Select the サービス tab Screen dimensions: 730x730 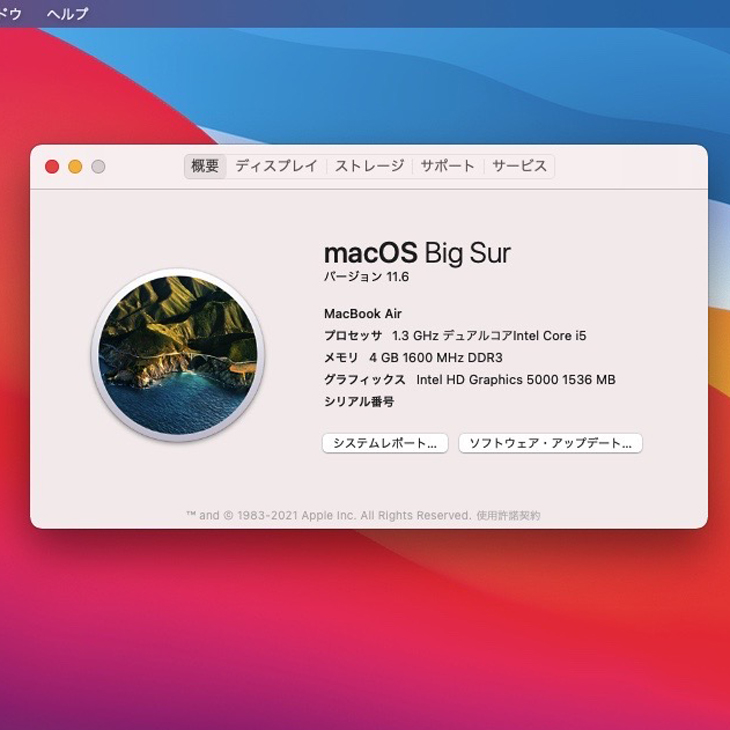tap(519, 166)
